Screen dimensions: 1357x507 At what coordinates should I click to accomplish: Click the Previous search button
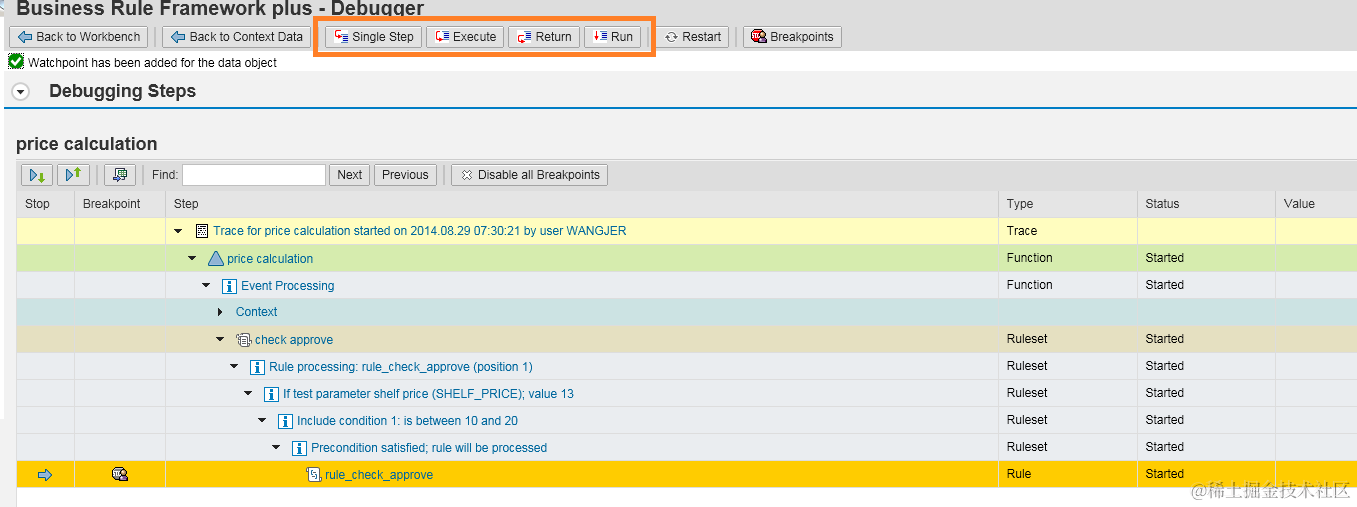click(x=405, y=175)
